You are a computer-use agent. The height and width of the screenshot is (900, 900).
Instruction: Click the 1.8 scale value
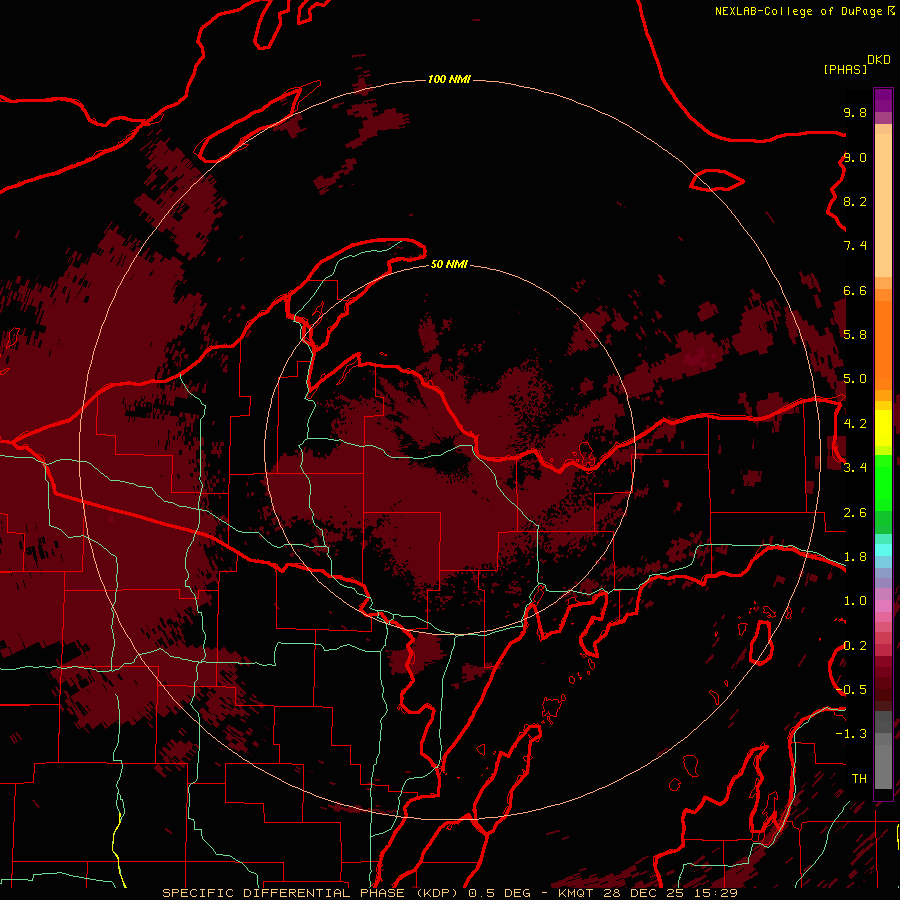click(855, 556)
